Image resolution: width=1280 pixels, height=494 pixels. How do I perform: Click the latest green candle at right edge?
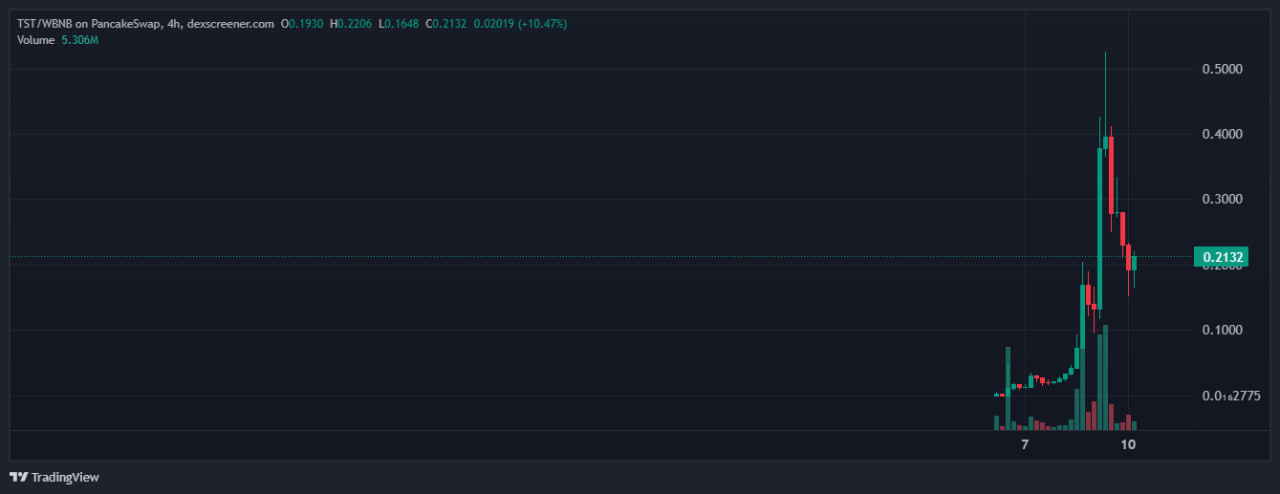[1134, 262]
